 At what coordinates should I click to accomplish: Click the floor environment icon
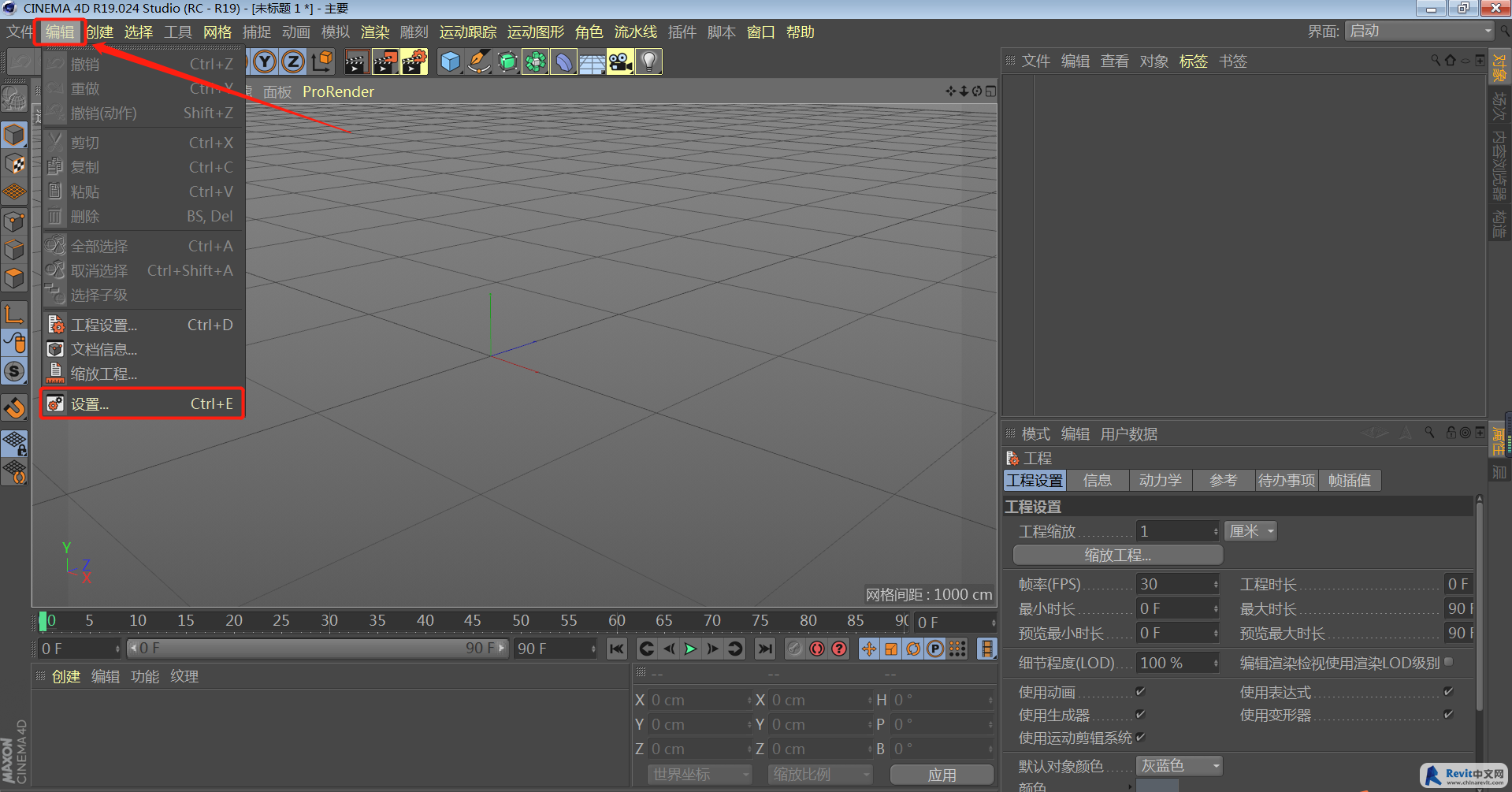click(593, 61)
